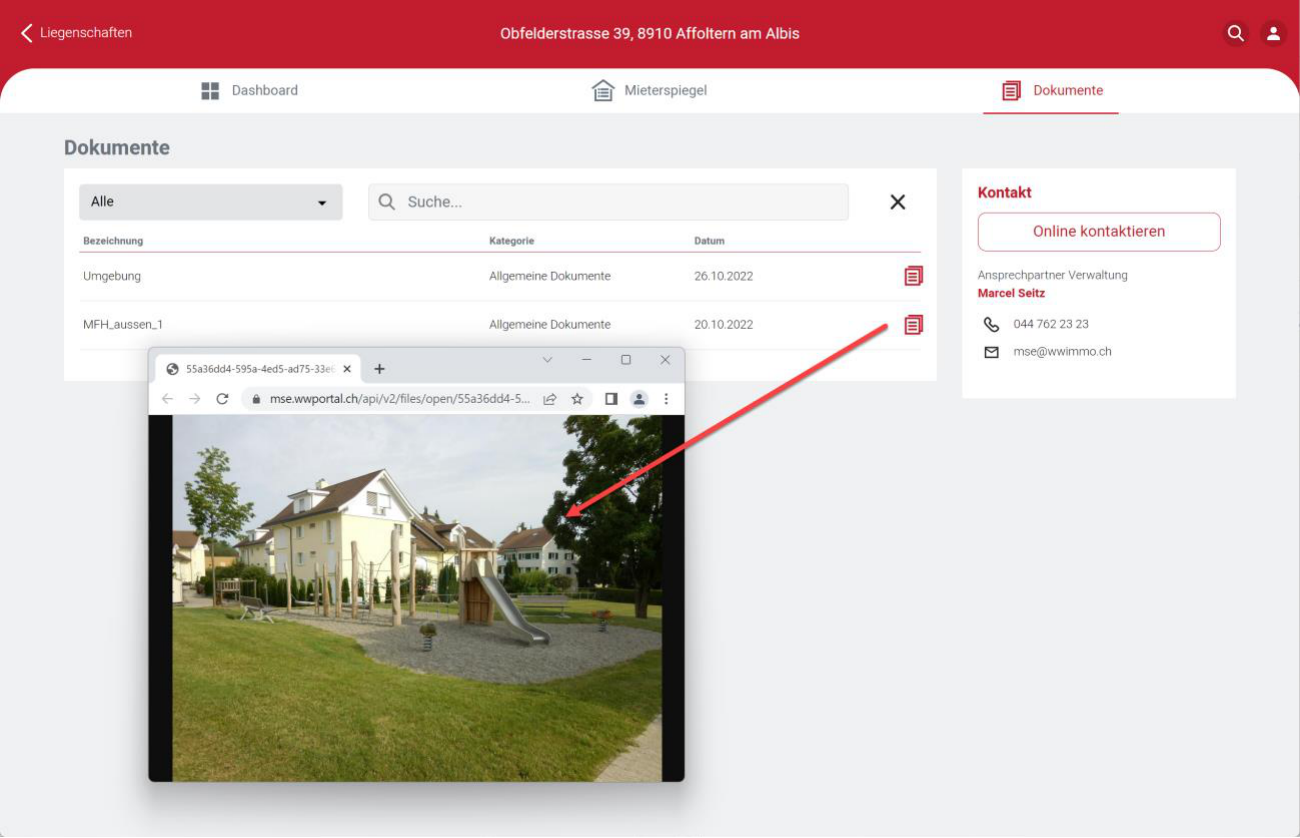Click the mail icon beside mse@wwimmo.ch
The width and height of the screenshot is (1300, 838).
coord(991,352)
